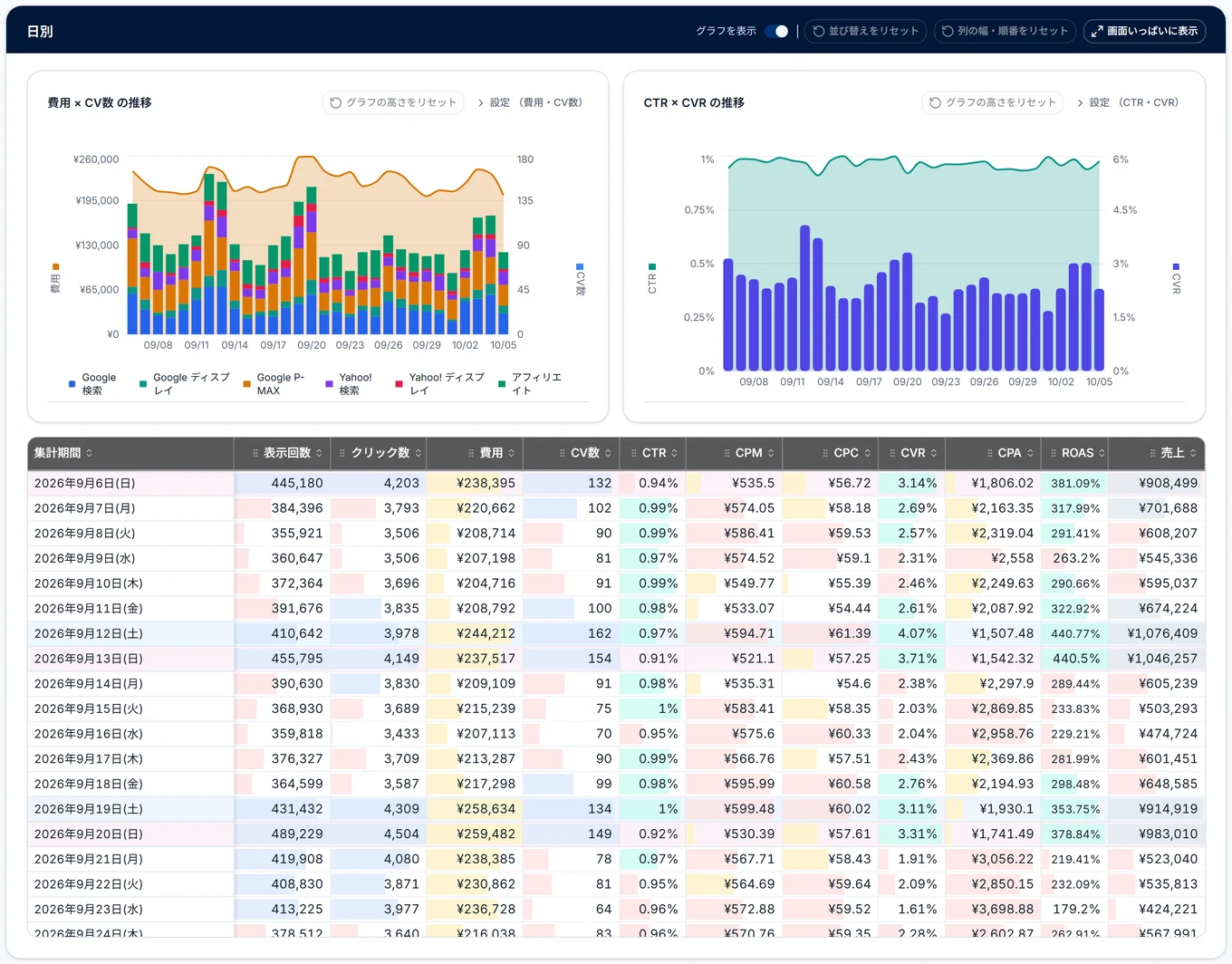Click the sort icon on 表示回数 column
The image size is (1232, 964).
pos(319,453)
